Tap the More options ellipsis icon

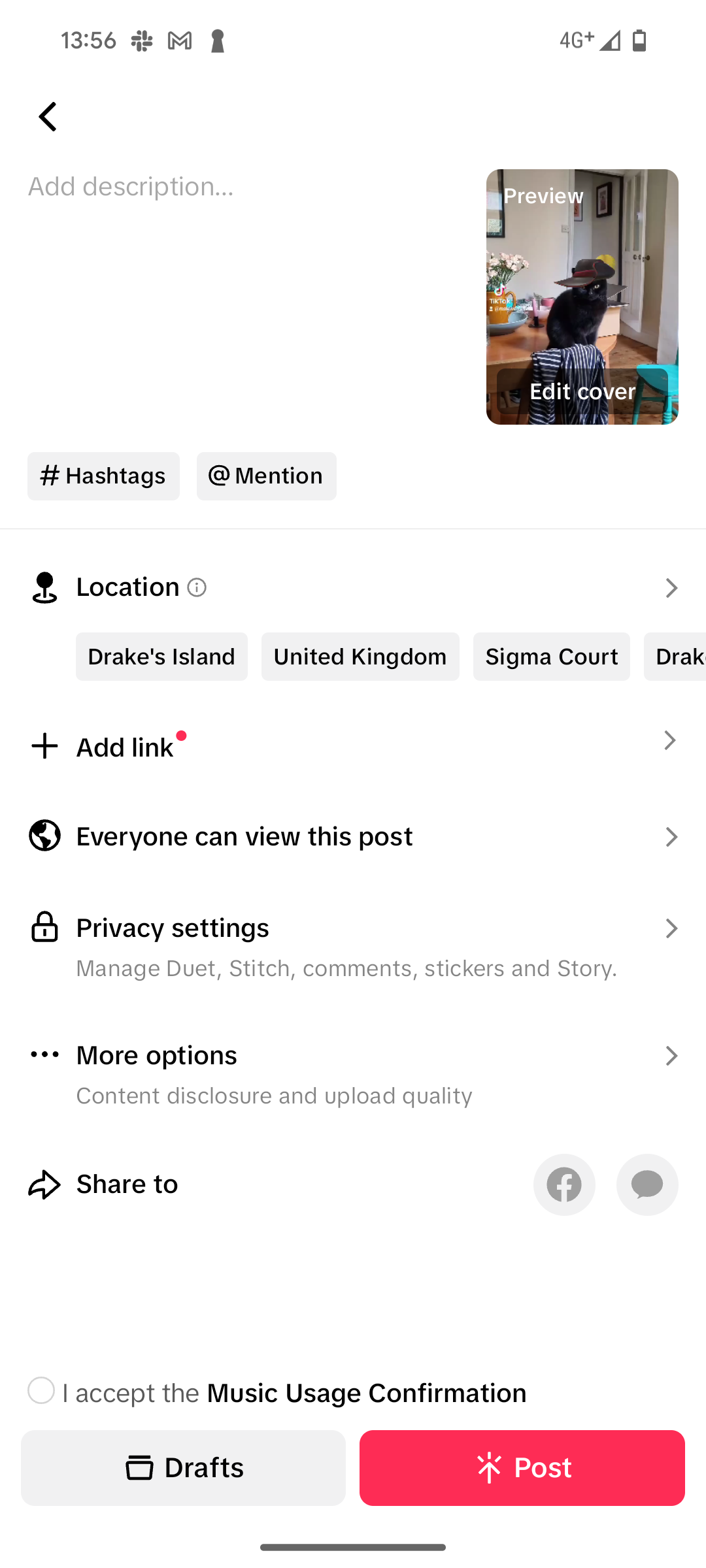click(x=44, y=1054)
